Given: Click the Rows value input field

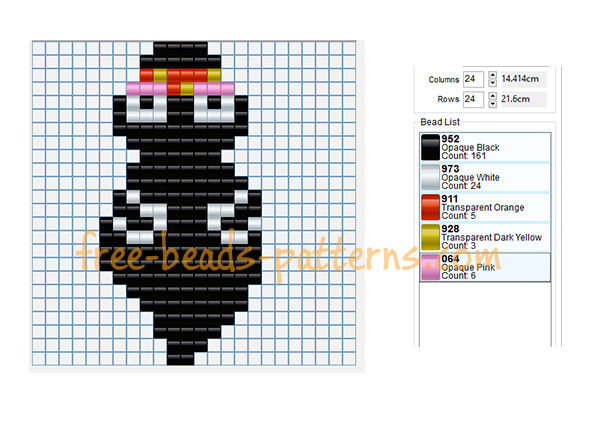Looking at the screenshot, I should pyautogui.click(x=473, y=99).
